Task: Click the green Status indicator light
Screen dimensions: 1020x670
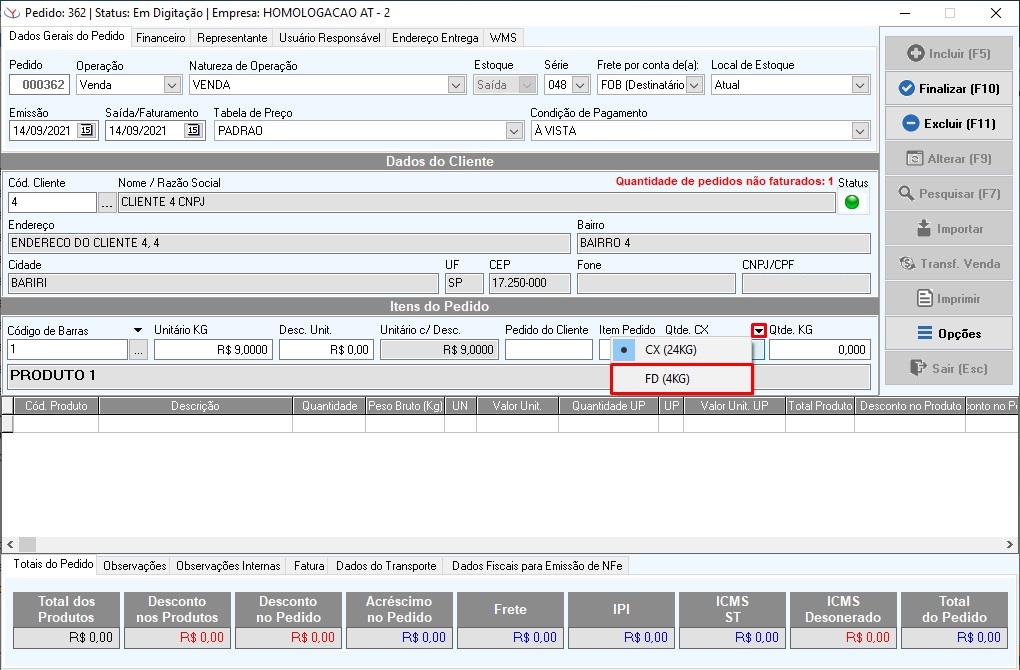Action: point(852,202)
